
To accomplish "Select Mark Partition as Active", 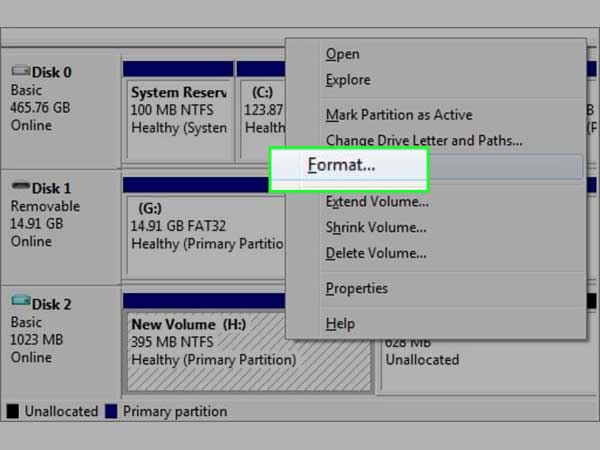I will tap(399, 115).
